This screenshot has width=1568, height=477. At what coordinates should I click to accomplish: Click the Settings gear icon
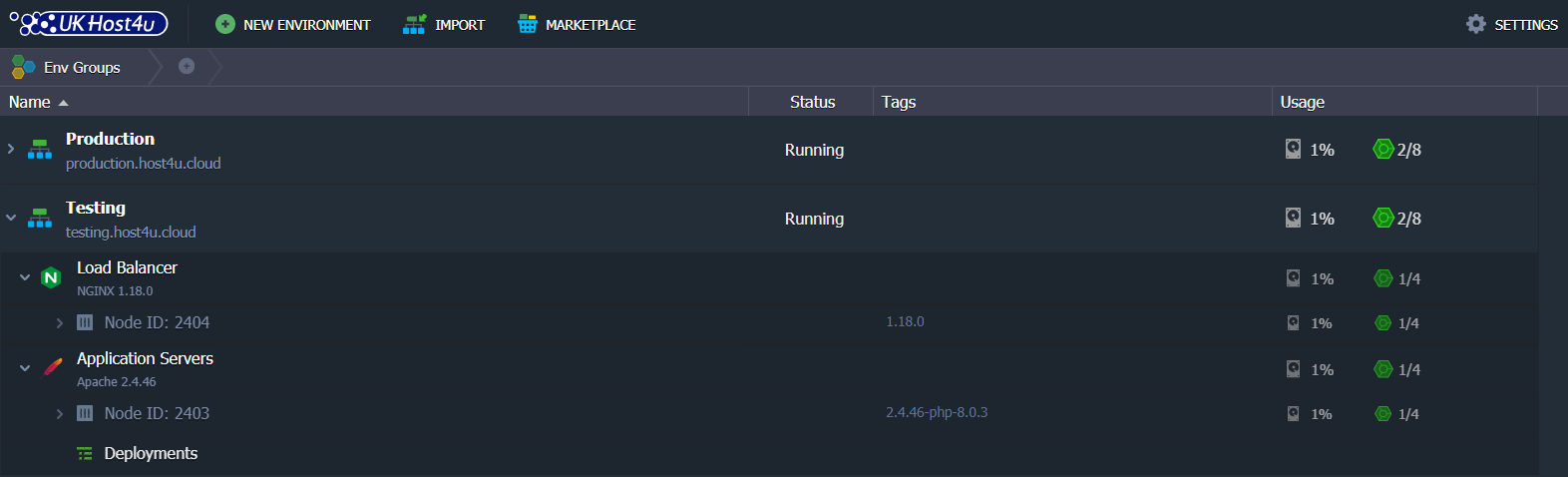pos(1476,24)
